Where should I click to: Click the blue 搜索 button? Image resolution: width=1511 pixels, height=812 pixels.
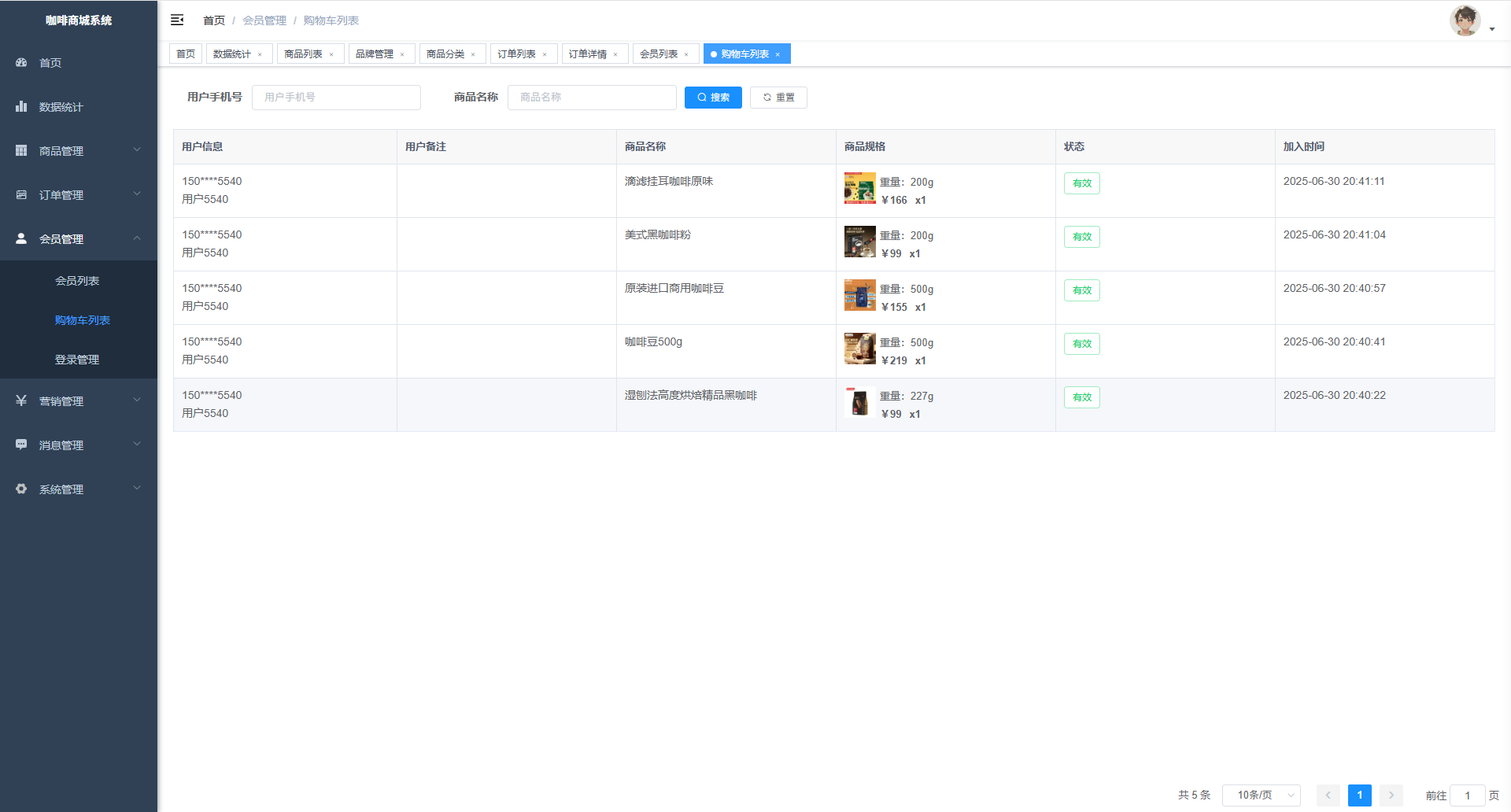pyautogui.click(x=713, y=98)
